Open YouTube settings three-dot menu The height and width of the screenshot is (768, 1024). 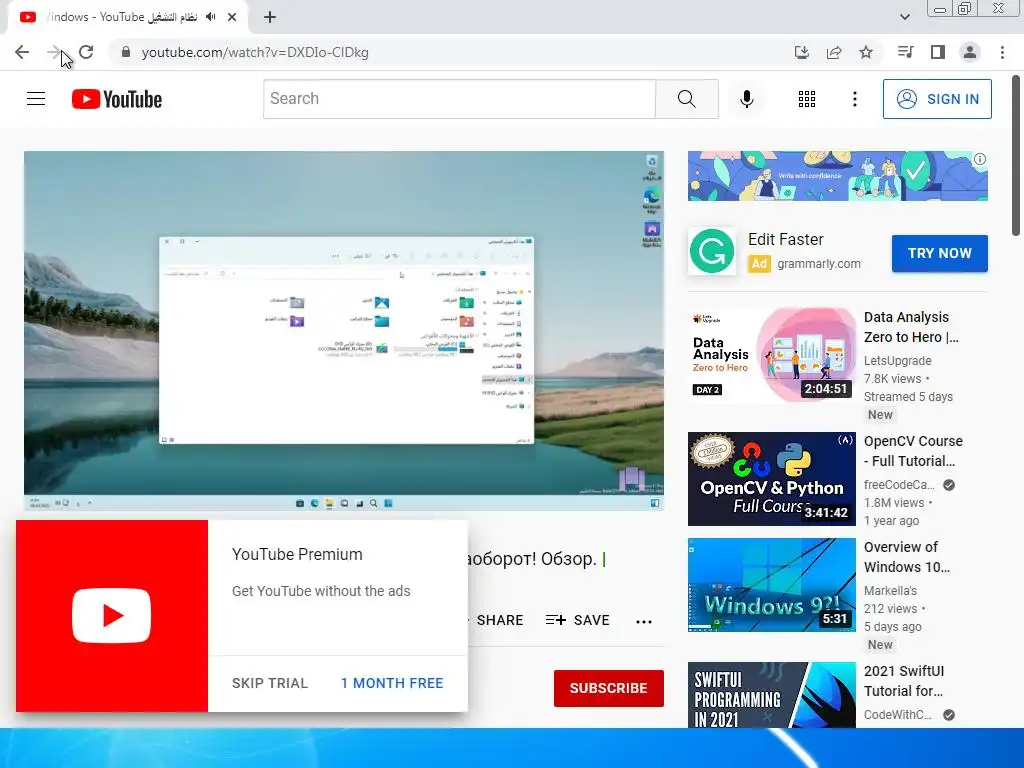854,99
